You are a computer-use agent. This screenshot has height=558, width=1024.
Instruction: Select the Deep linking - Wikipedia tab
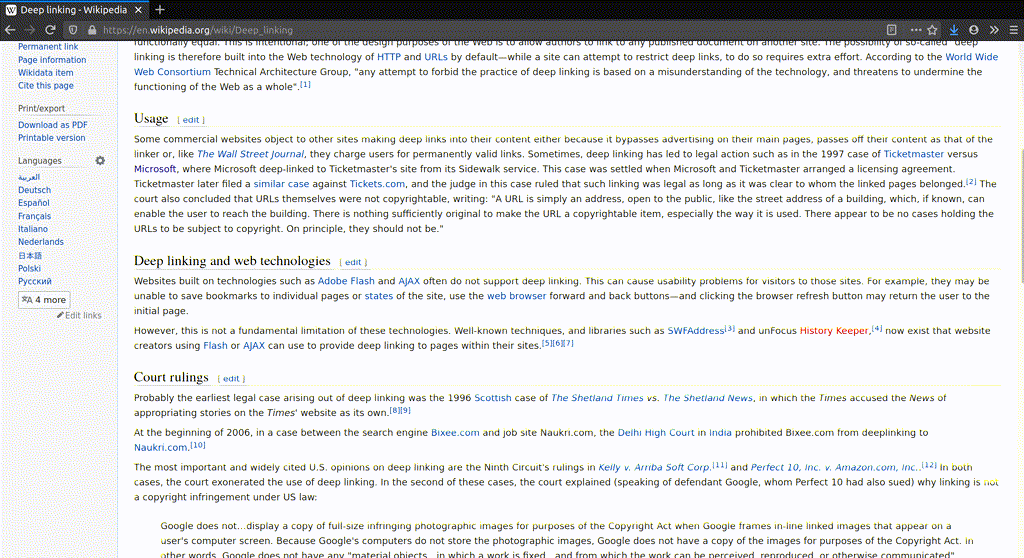[x=74, y=10]
